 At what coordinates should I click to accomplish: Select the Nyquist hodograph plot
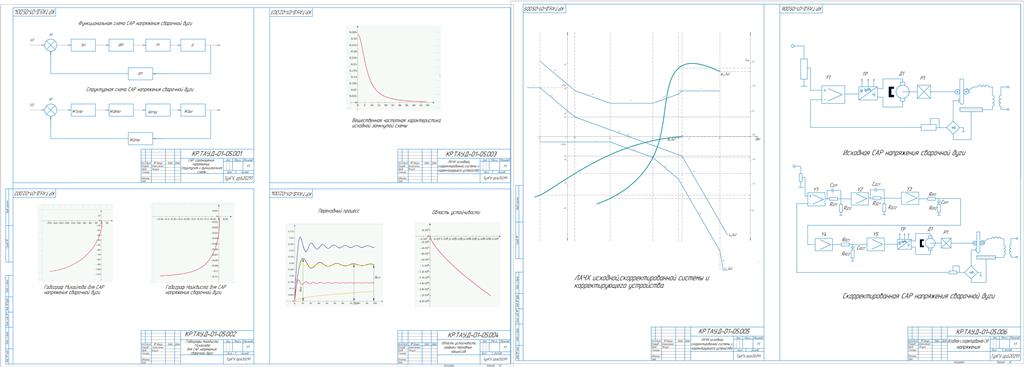[189, 243]
